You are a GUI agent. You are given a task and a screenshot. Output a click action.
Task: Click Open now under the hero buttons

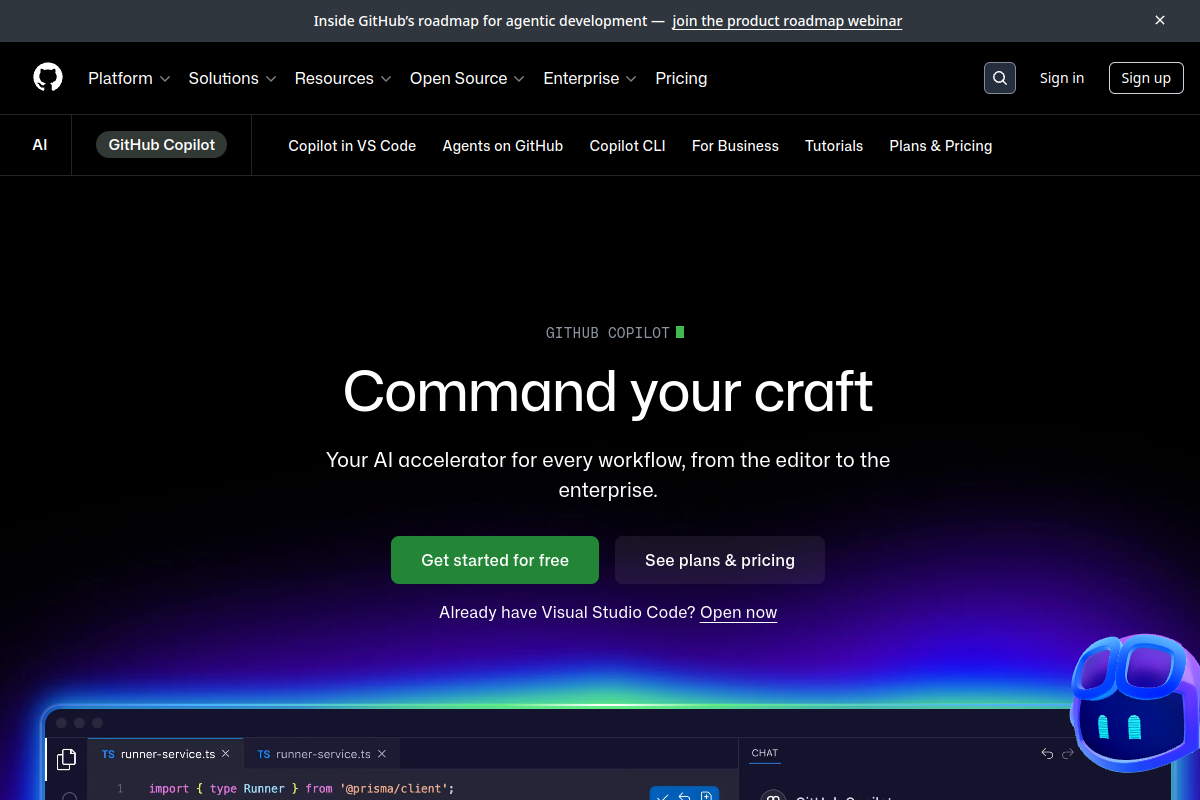738,612
